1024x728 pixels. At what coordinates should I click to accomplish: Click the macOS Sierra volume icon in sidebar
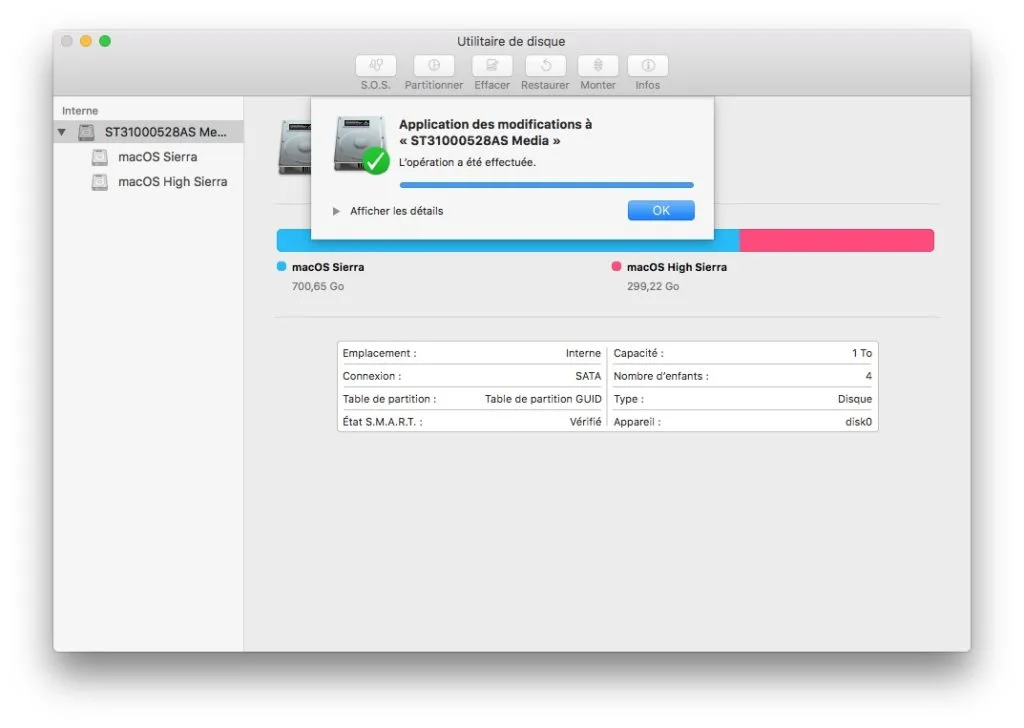click(x=99, y=157)
